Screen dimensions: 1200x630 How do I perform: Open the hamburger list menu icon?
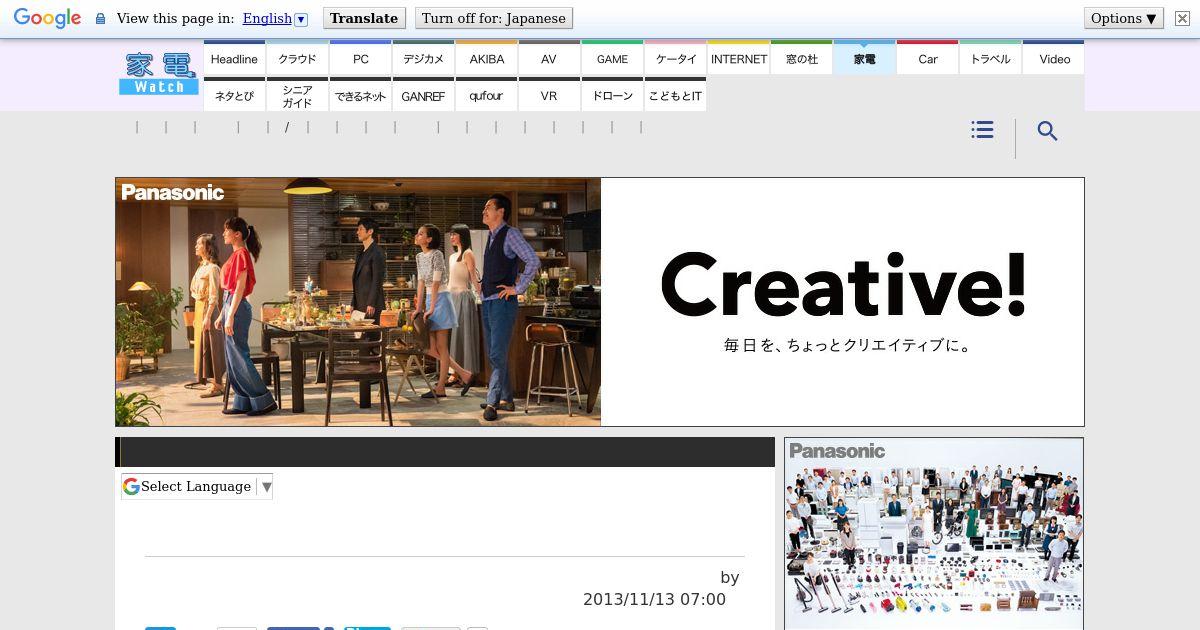(x=982, y=130)
